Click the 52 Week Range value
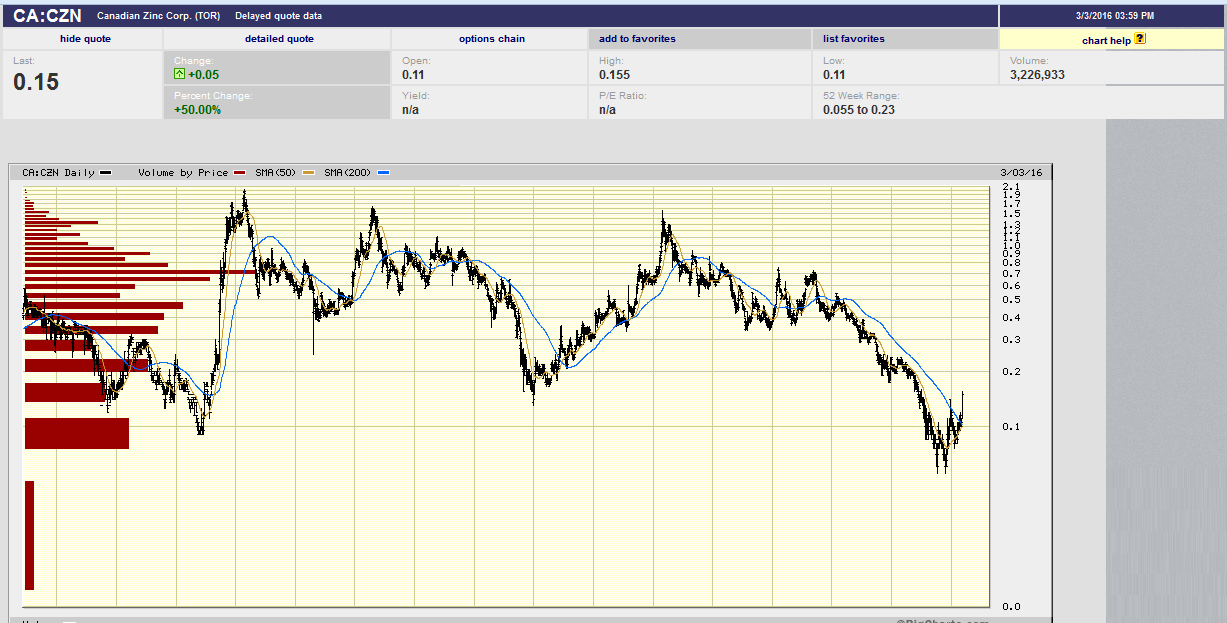 pyautogui.click(x=858, y=109)
